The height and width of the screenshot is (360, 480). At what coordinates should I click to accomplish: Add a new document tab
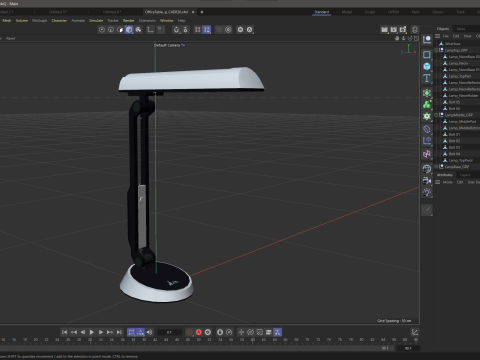tap(202, 12)
